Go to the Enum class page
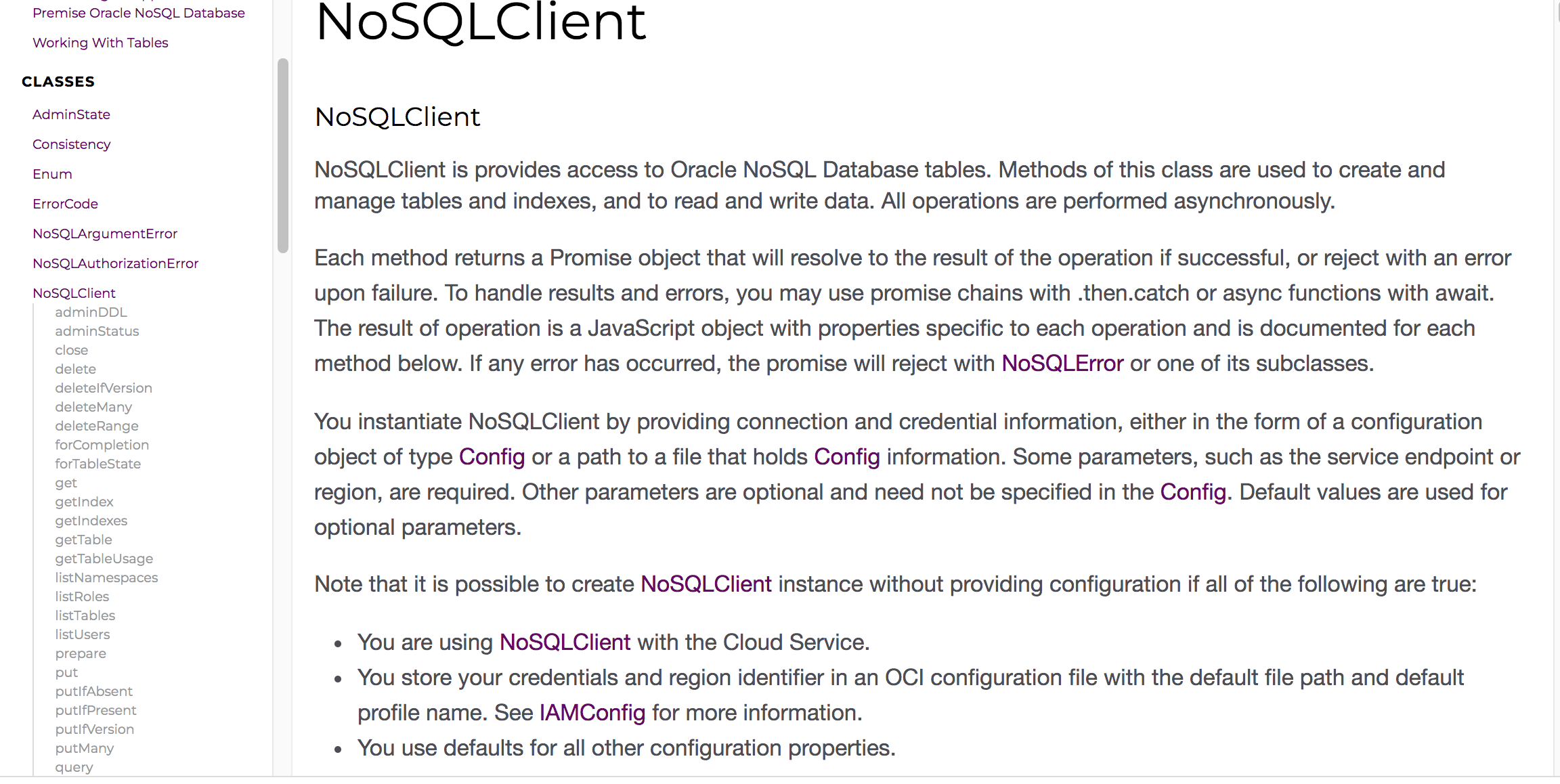The width and height of the screenshot is (1560, 784). (x=52, y=174)
